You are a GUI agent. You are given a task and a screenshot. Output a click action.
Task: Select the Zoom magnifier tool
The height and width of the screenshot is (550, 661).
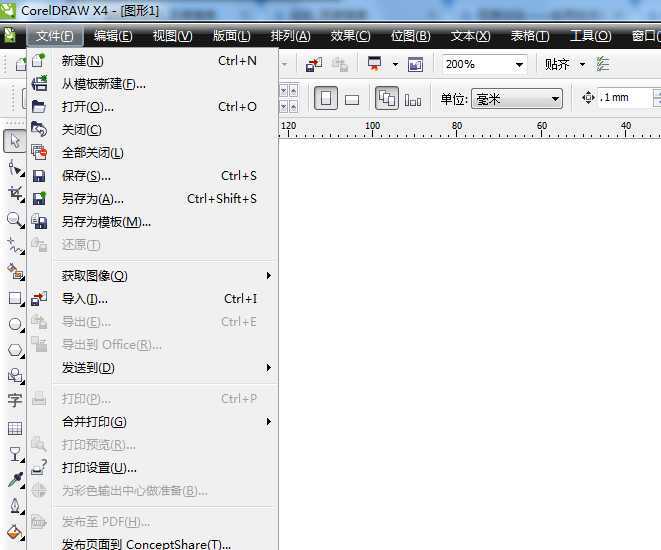point(15,220)
